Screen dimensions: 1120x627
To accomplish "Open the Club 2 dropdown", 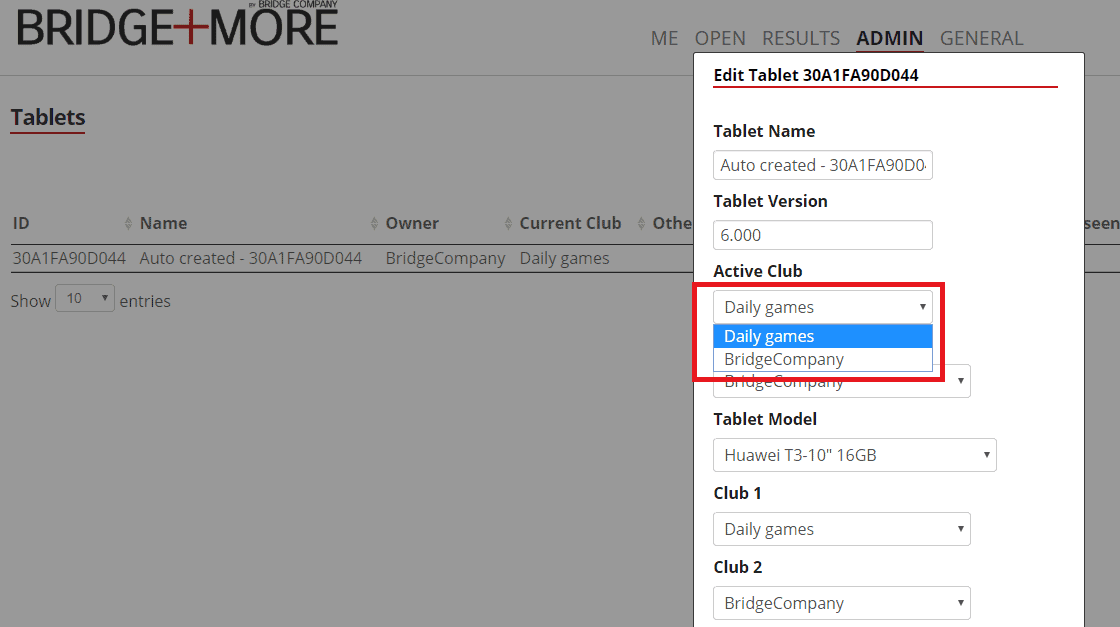I will (841, 603).
